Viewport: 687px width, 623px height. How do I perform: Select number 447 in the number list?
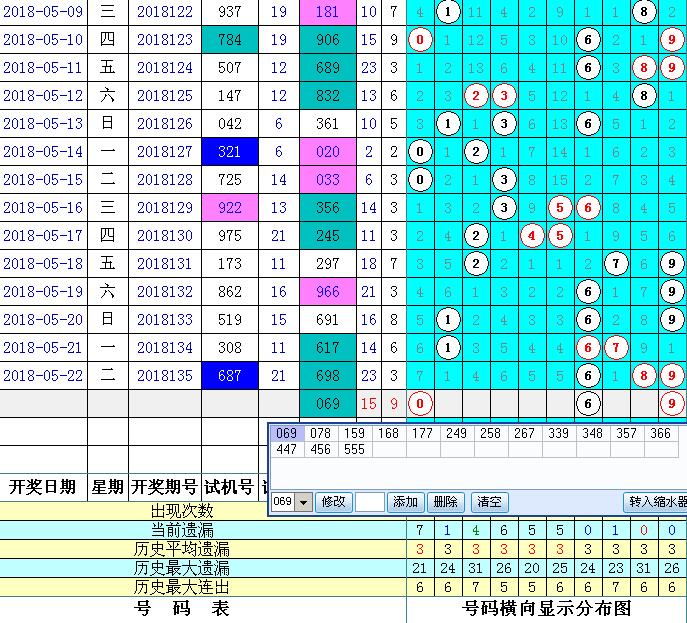click(287, 449)
